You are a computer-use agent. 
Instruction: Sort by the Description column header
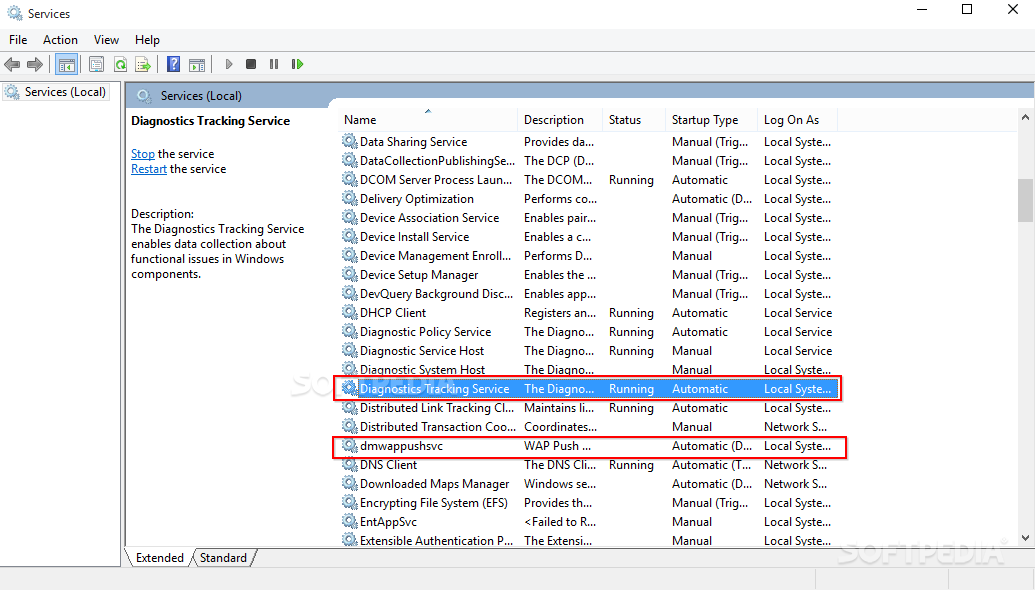(560, 119)
